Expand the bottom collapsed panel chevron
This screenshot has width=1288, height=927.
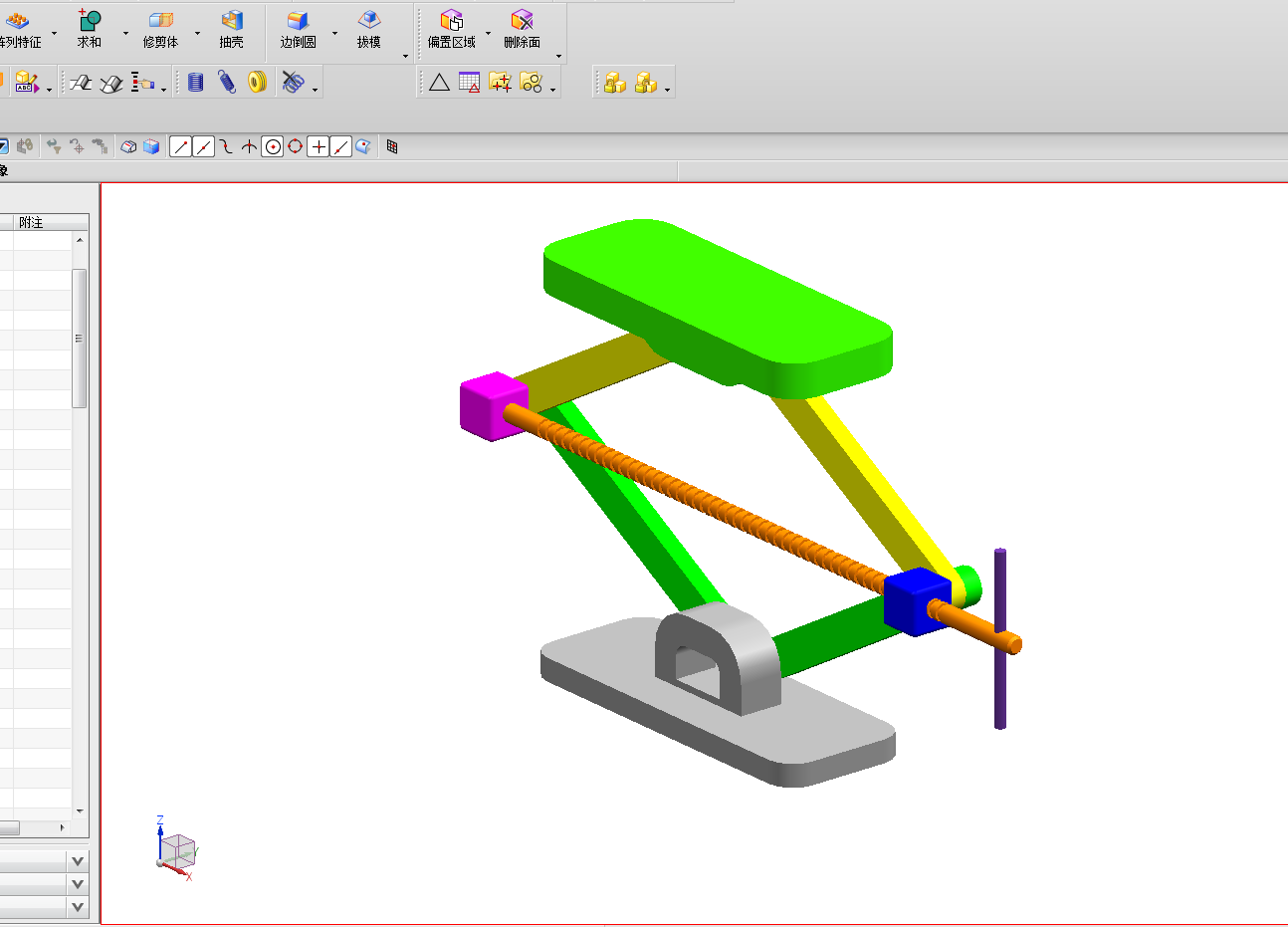(78, 907)
